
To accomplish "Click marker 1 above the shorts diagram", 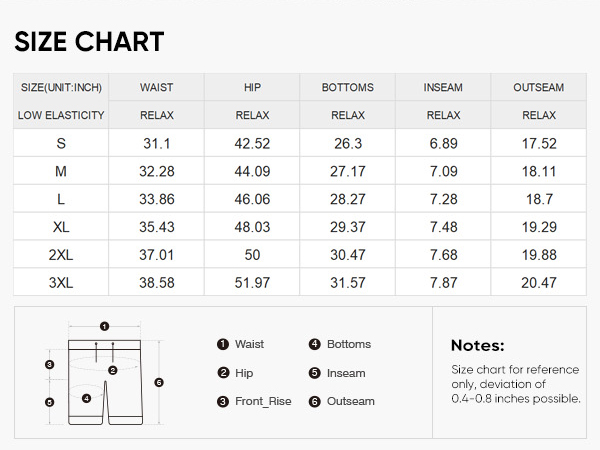I will tap(104, 326).
